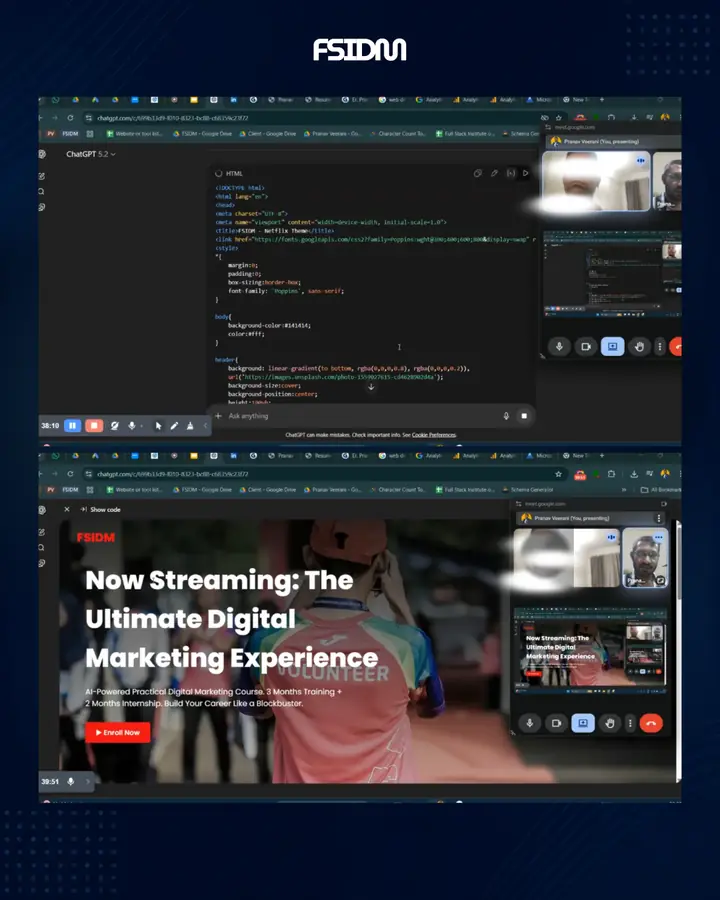Click the curly-braces icon on HTML code block
Viewport: 720px width, 900px height.
pyautogui.click(x=510, y=173)
